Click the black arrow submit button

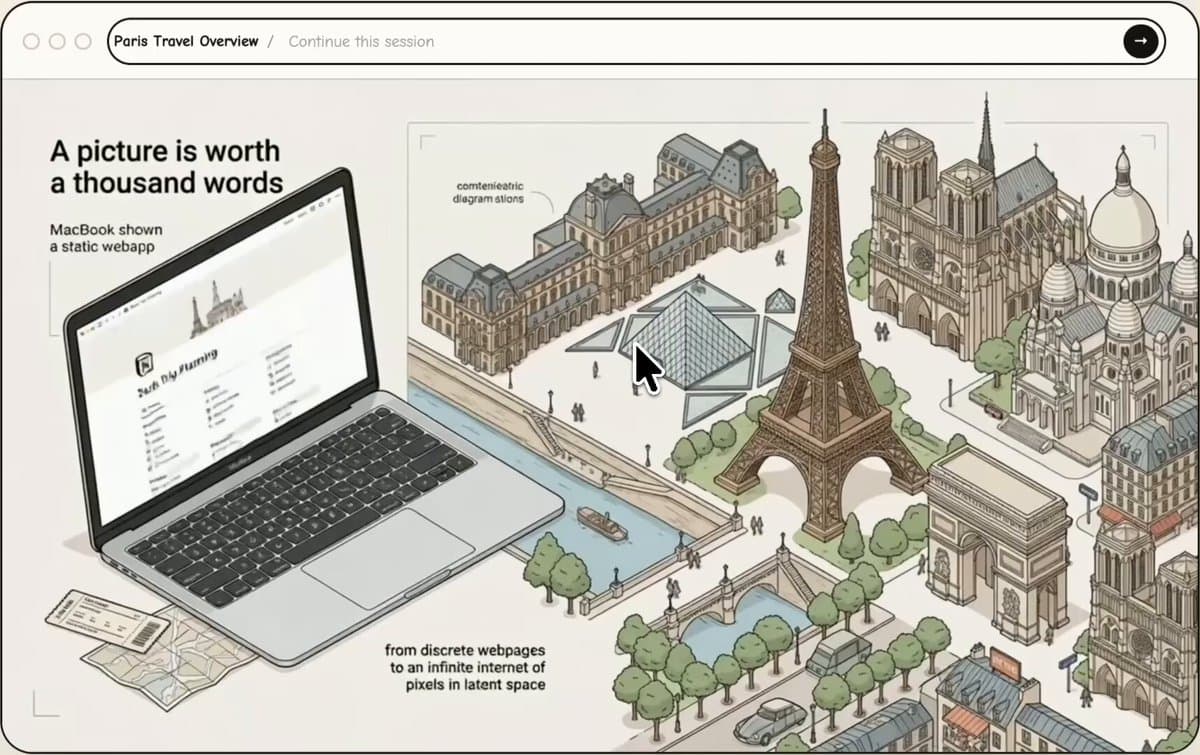[1140, 41]
